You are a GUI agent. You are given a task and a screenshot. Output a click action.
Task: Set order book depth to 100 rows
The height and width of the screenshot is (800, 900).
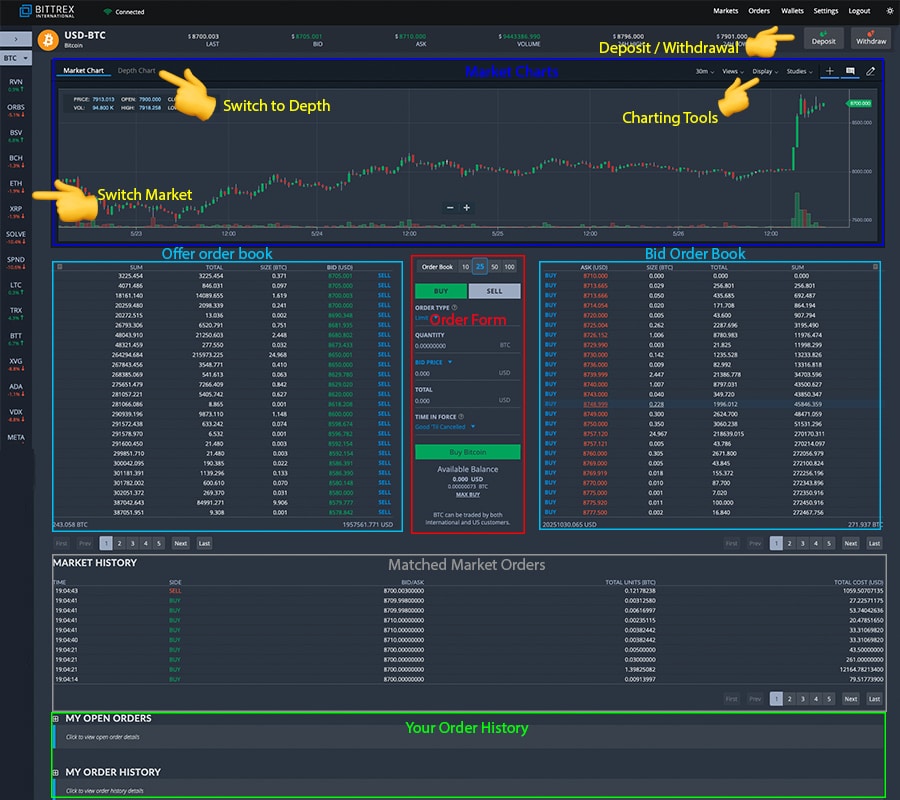point(510,267)
